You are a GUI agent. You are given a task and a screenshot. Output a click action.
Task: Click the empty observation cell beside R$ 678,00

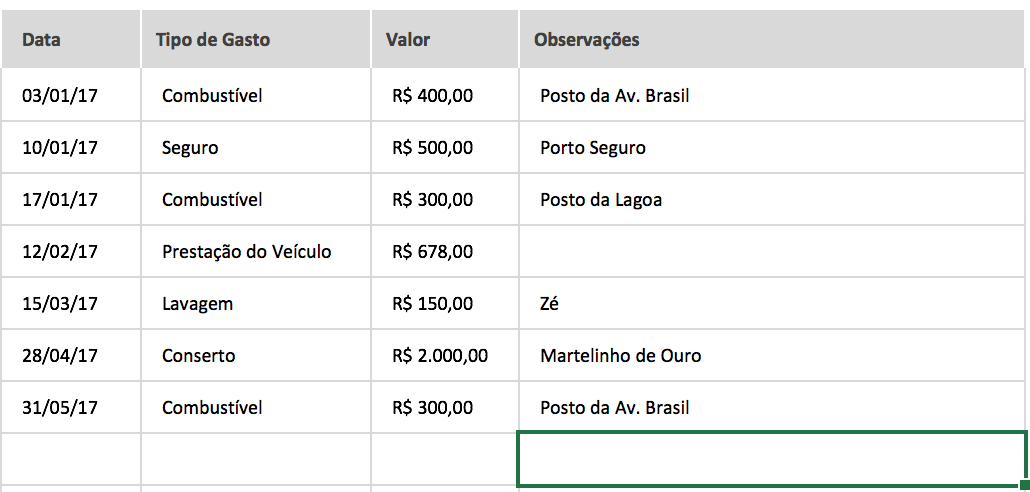pyautogui.click(x=772, y=252)
